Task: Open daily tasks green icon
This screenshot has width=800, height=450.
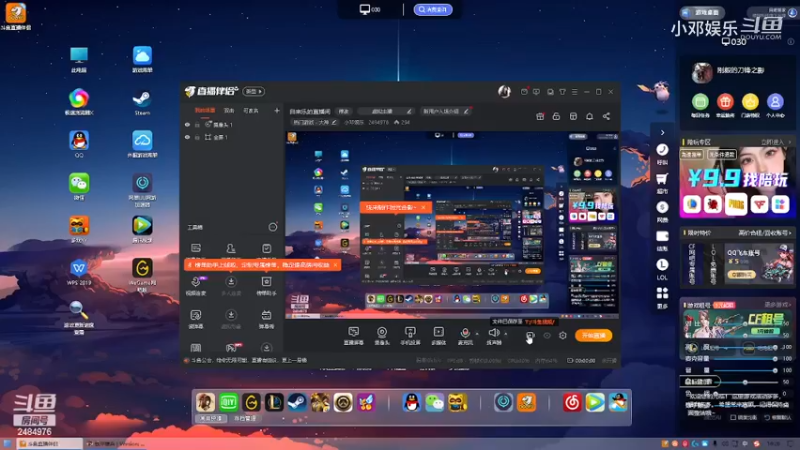Action: click(701, 106)
